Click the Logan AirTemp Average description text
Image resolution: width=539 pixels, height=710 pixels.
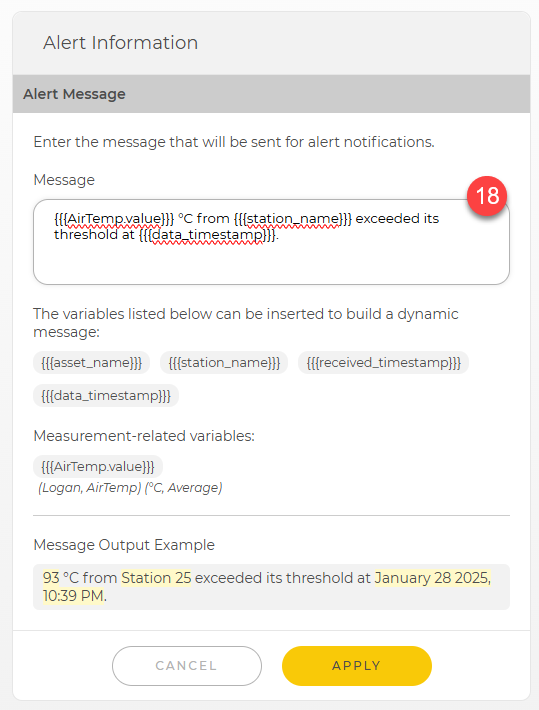[x=130, y=488]
